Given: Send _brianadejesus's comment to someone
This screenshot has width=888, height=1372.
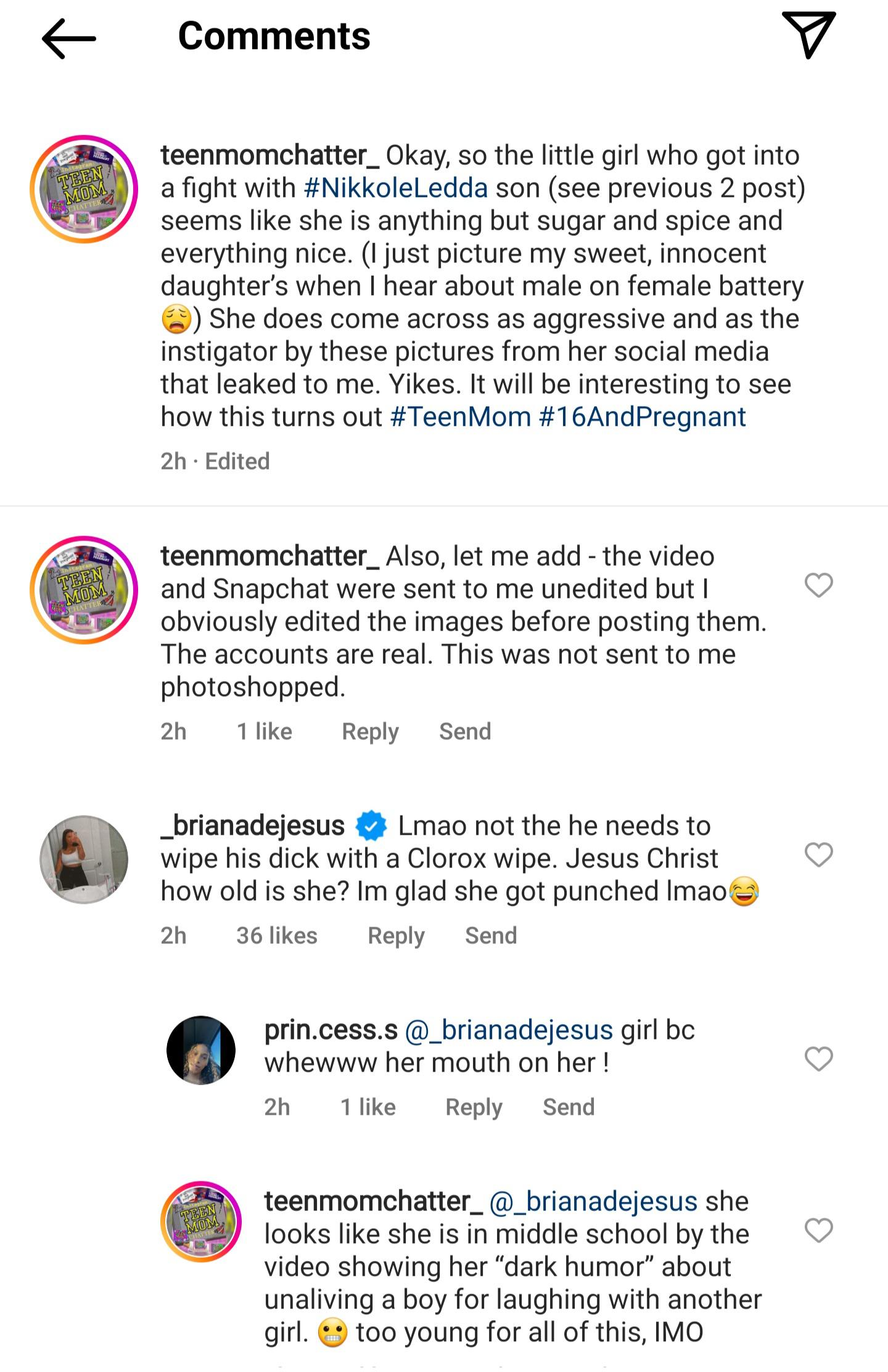Looking at the screenshot, I should click(x=491, y=936).
